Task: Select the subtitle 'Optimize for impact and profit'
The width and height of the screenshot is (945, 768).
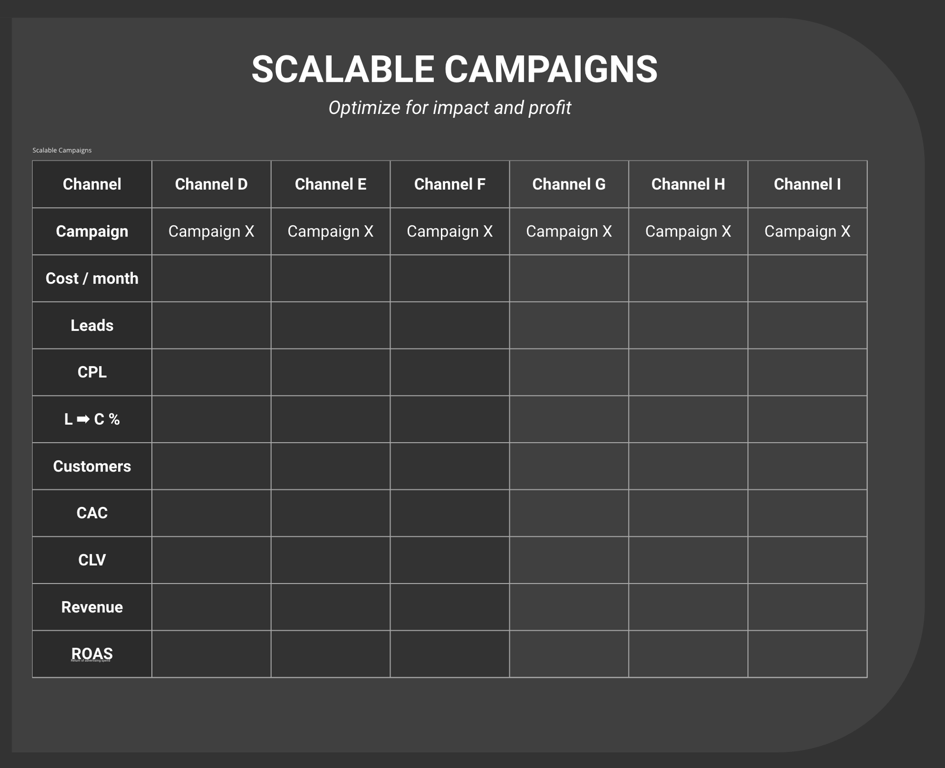Action: (x=450, y=107)
